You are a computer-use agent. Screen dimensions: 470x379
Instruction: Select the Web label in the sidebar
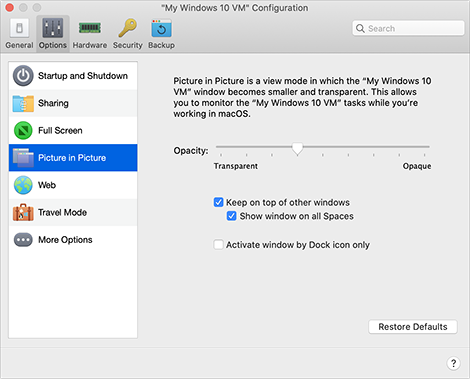pos(47,185)
